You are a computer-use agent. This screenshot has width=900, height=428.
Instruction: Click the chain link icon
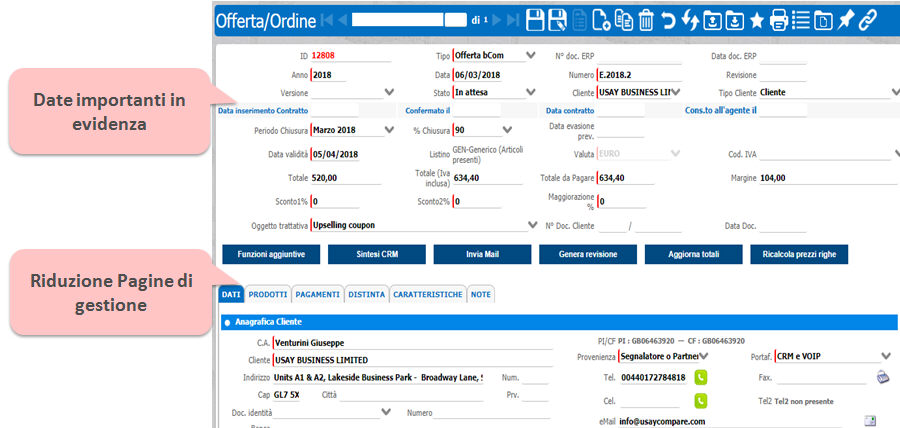868,19
